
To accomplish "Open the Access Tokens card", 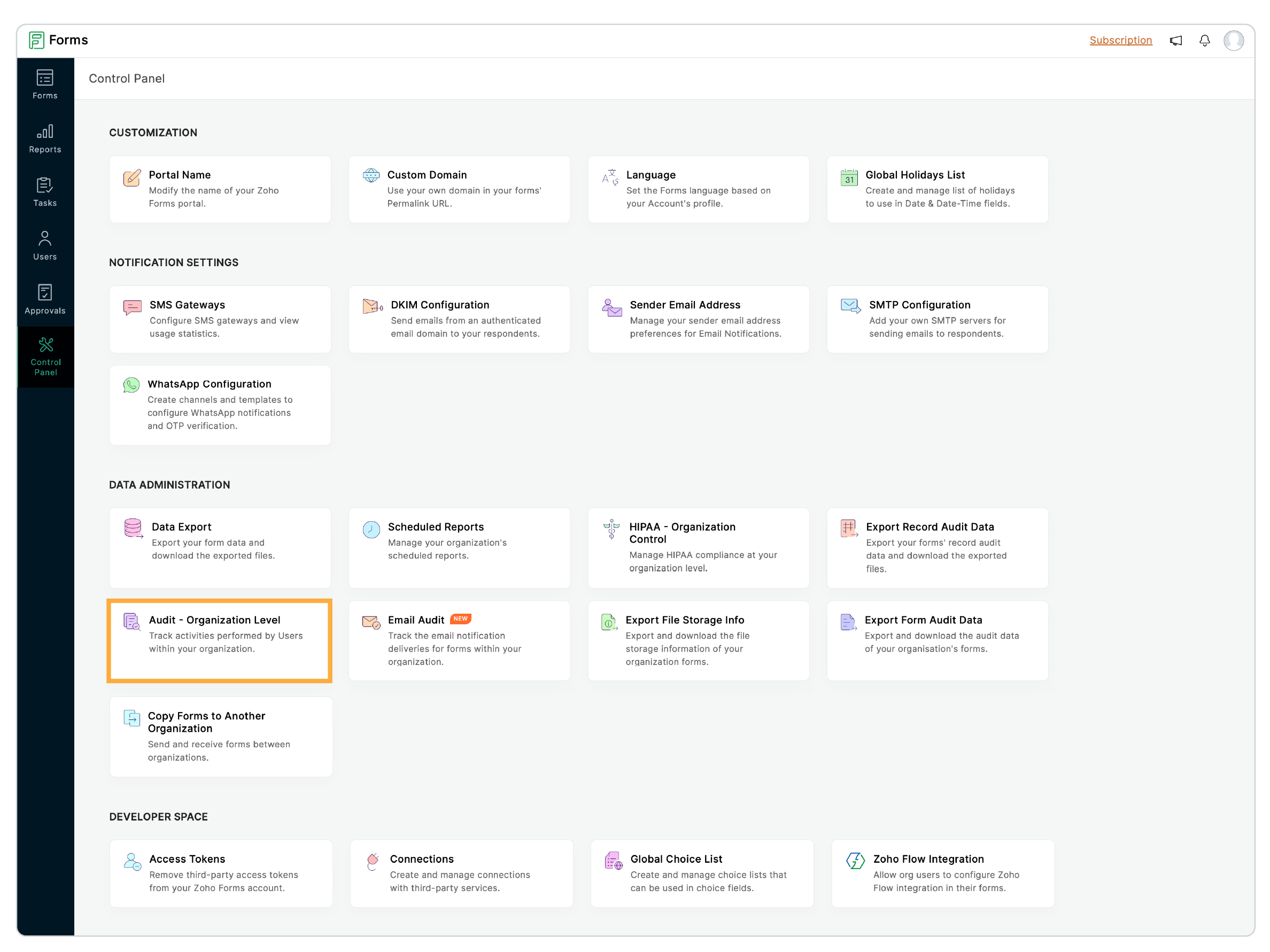I will tap(220, 873).
